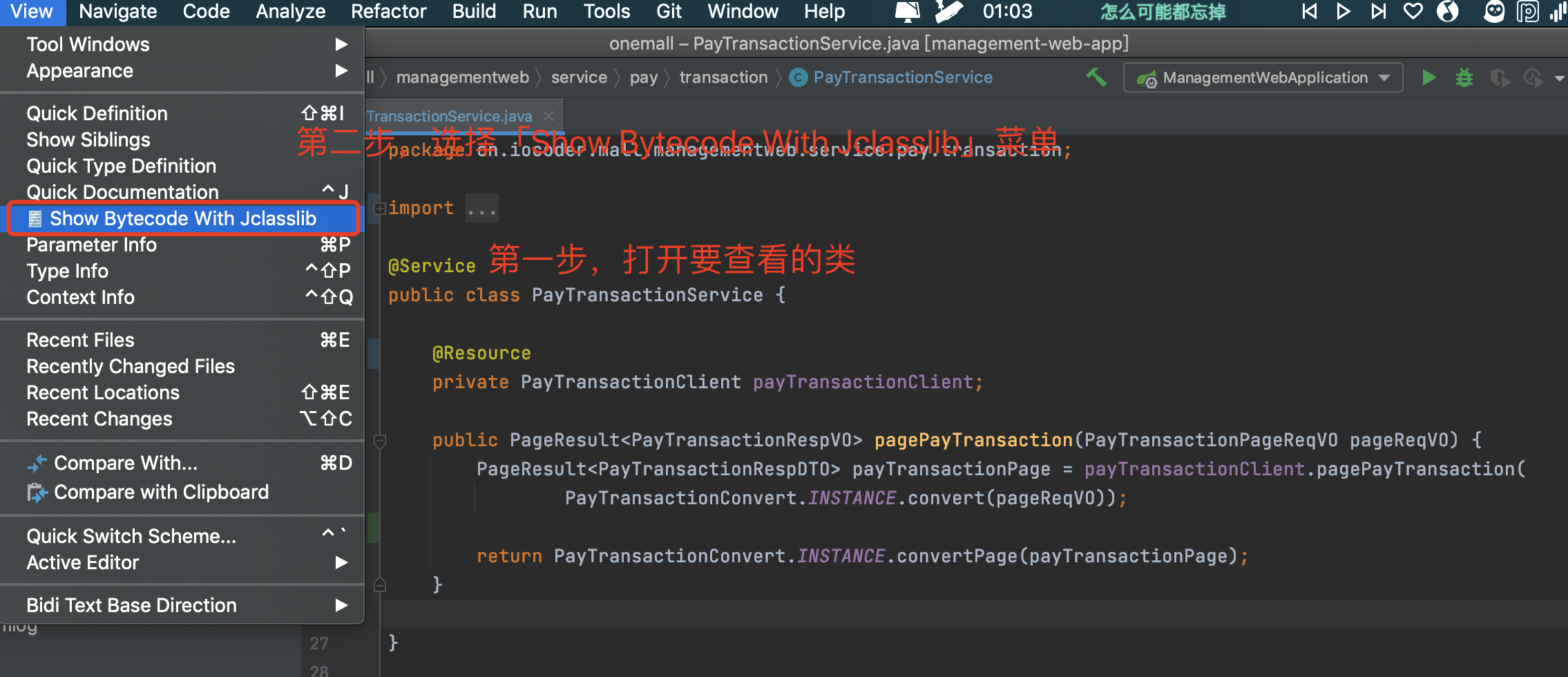Collapse the pagePayTransaction method fold marker
1568x677 pixels.
click(380, 440)
